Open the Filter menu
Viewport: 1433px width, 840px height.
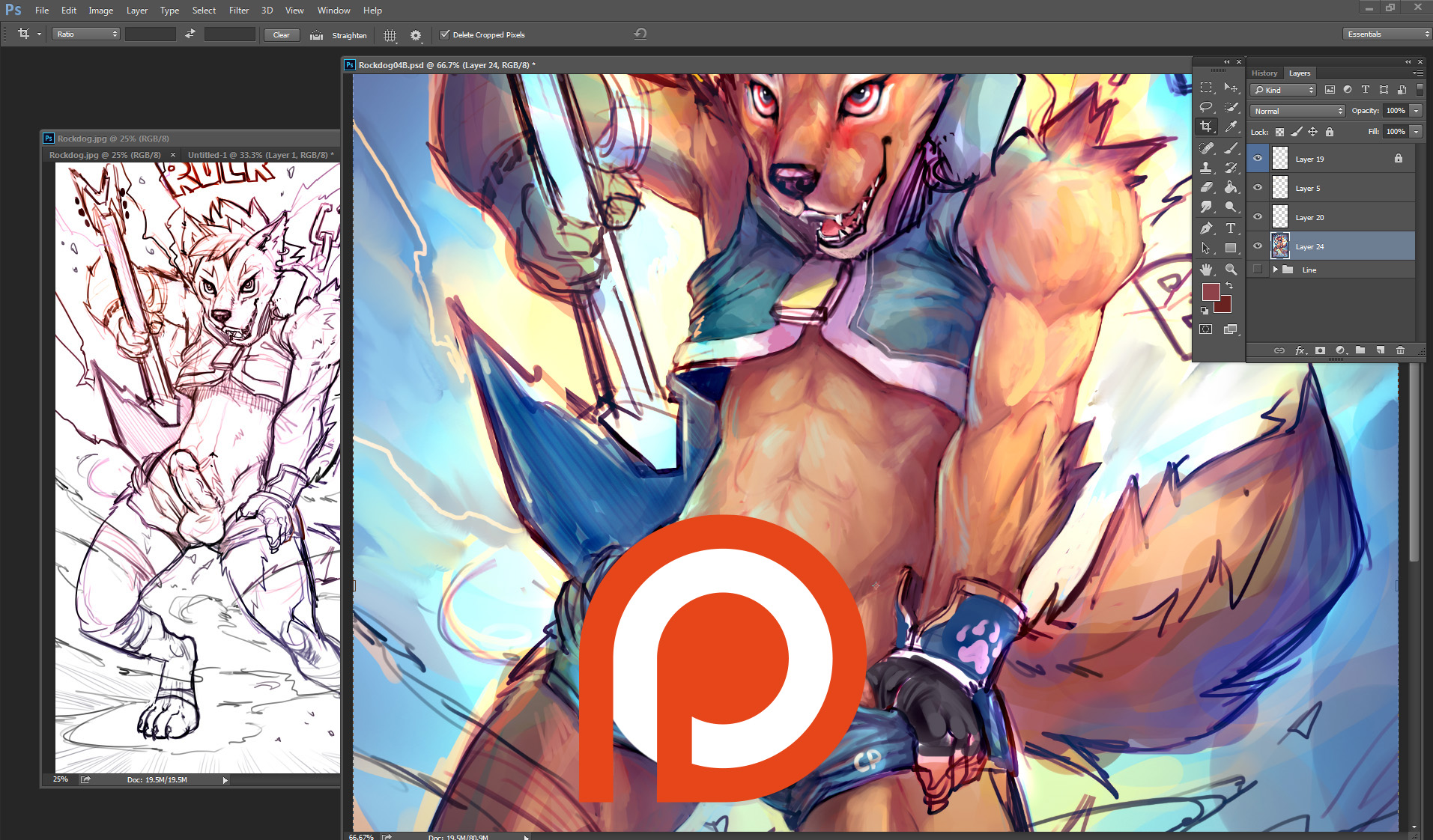tap(239, 10)
